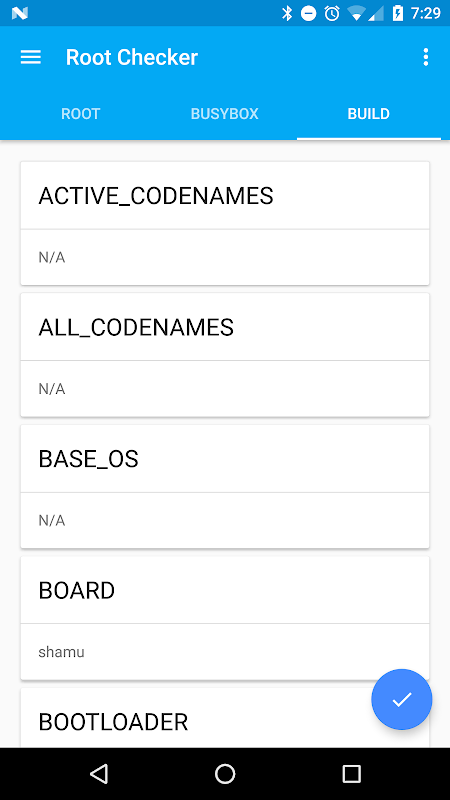Tap the battery charging status icon
The width and height of the screenshot is (450, 800).
tap(397, 13)
